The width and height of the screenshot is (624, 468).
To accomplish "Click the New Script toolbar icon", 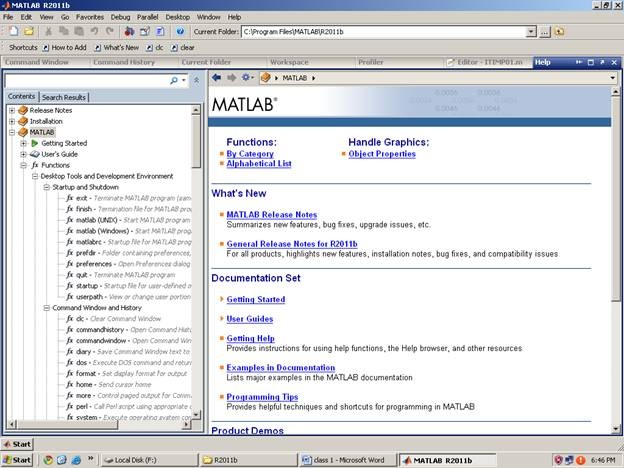I will pyautogui.click(x=14, y=31).
